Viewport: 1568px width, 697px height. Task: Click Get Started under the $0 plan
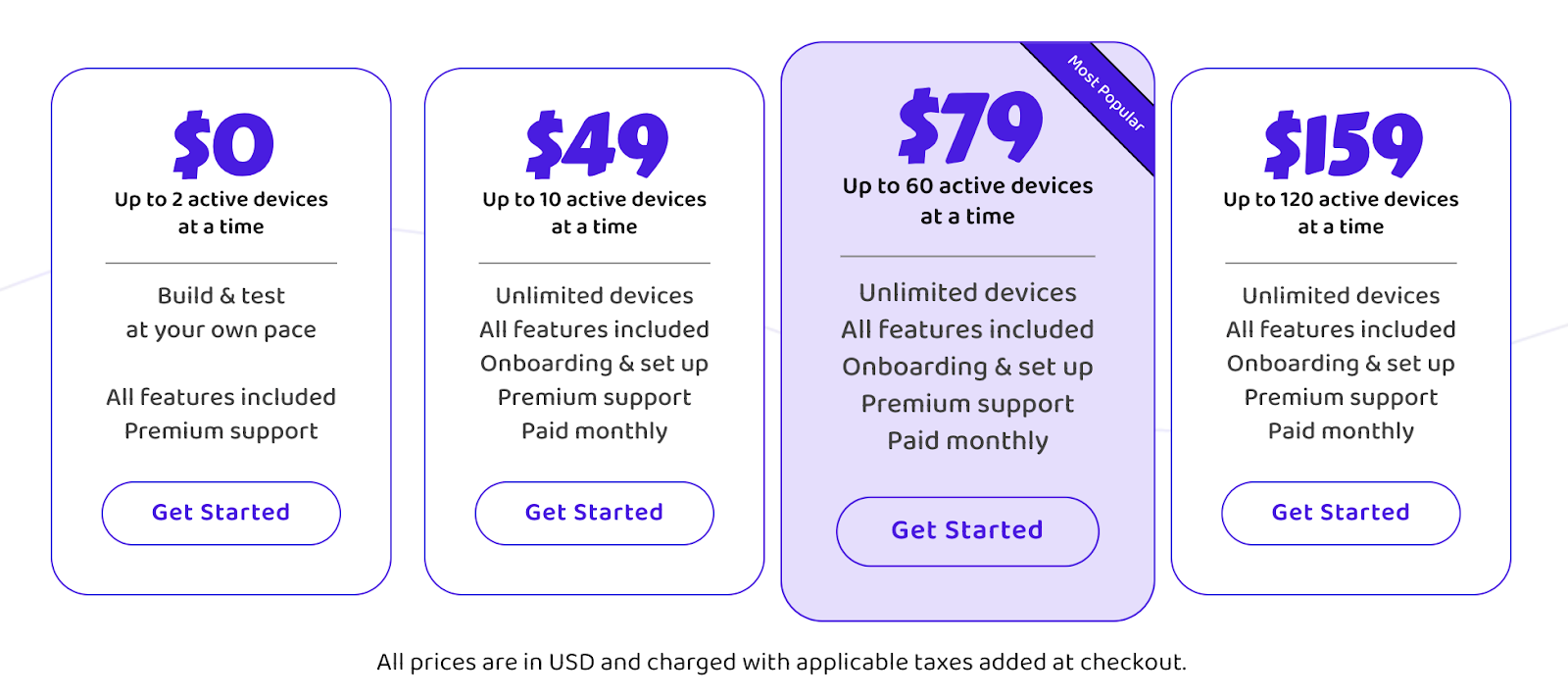tap(221, 513)
